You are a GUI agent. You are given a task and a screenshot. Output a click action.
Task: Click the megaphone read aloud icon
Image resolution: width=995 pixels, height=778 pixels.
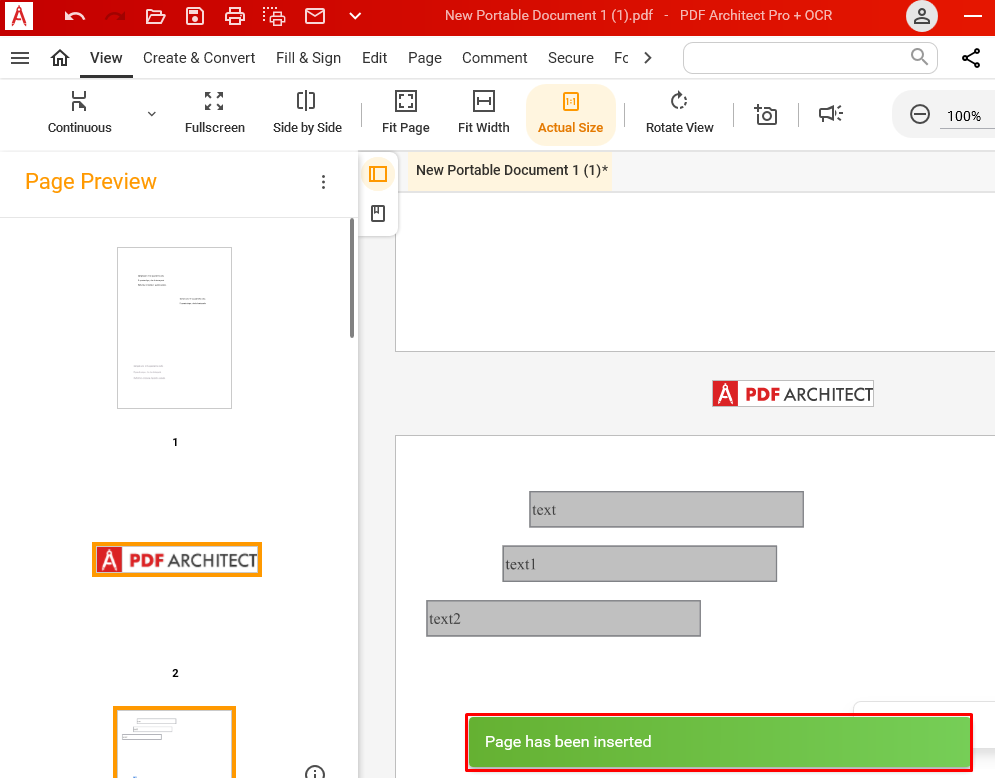pyautogui.click(x=831, y=114)
